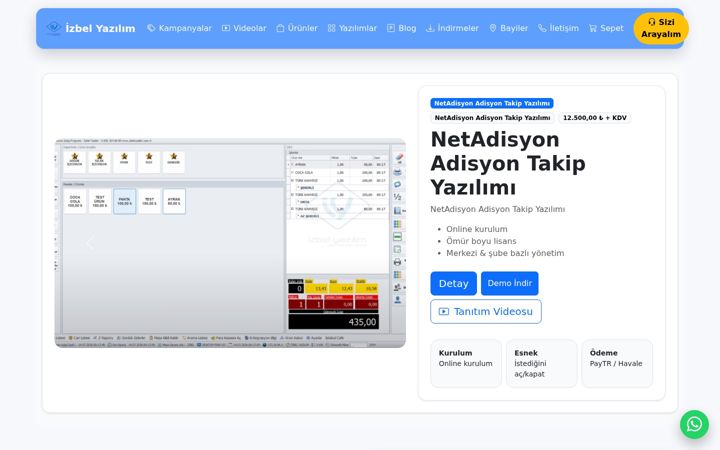Open the İndirmeler menu item

point(452,28)
